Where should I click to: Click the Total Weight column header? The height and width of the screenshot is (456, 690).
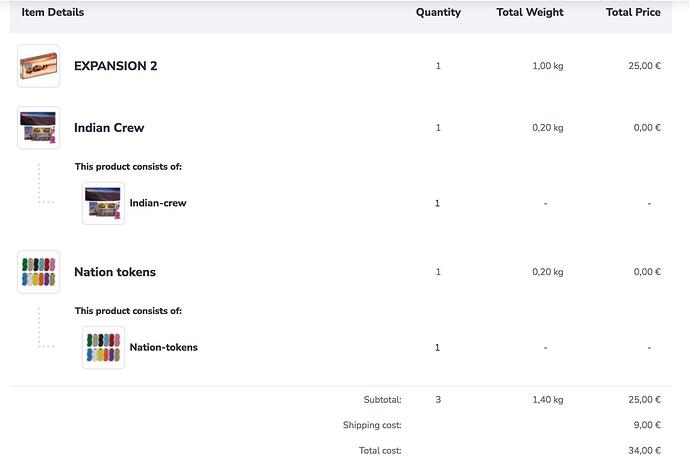tap(530, 12)
